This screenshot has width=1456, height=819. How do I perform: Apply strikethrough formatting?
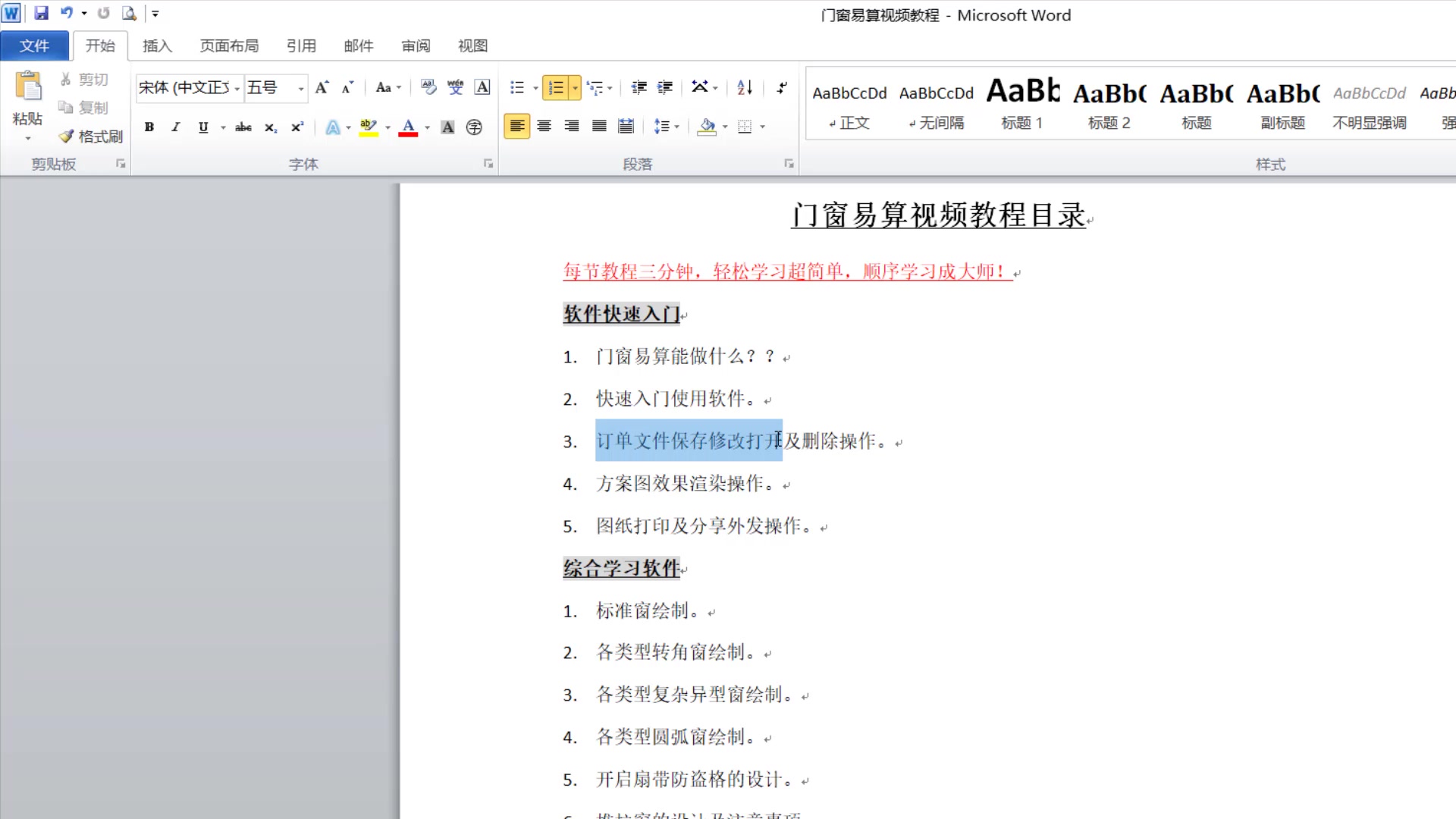coord(243,127)
